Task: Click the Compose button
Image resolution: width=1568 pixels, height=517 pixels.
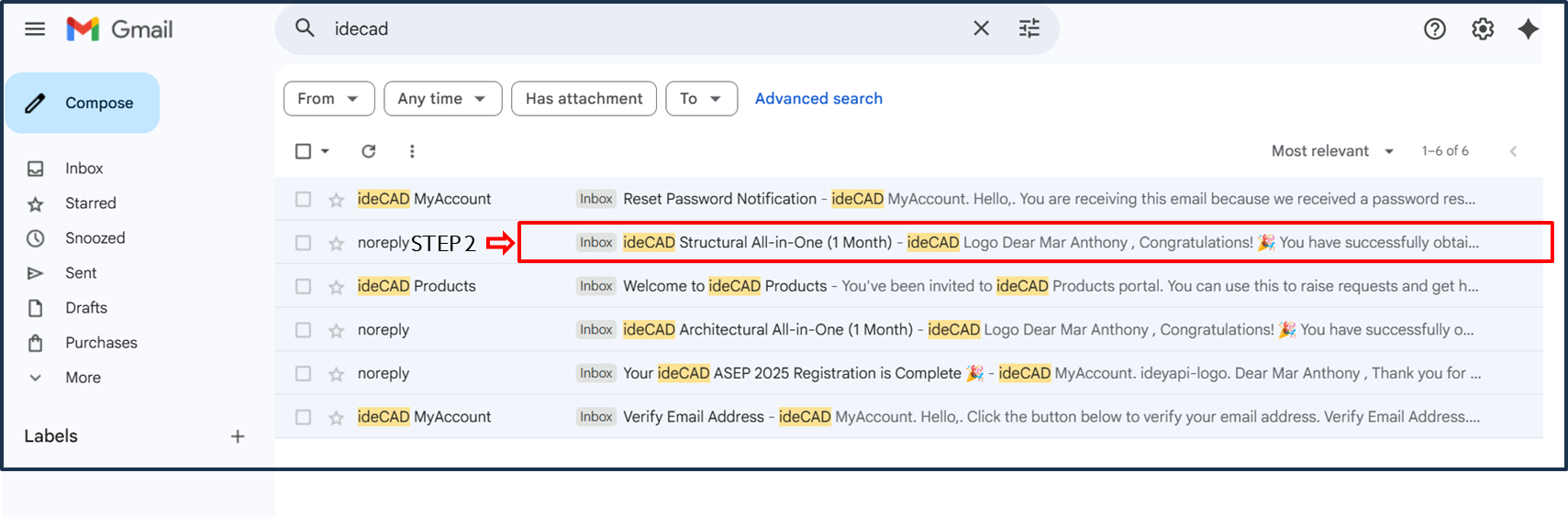Action: pyautogui.click(x=83, y=103)
